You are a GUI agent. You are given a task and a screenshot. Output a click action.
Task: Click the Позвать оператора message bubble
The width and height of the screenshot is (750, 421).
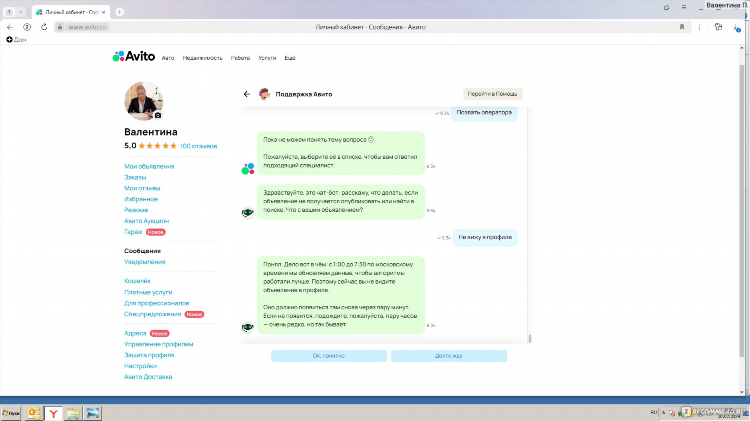click(x=484, y=113)
